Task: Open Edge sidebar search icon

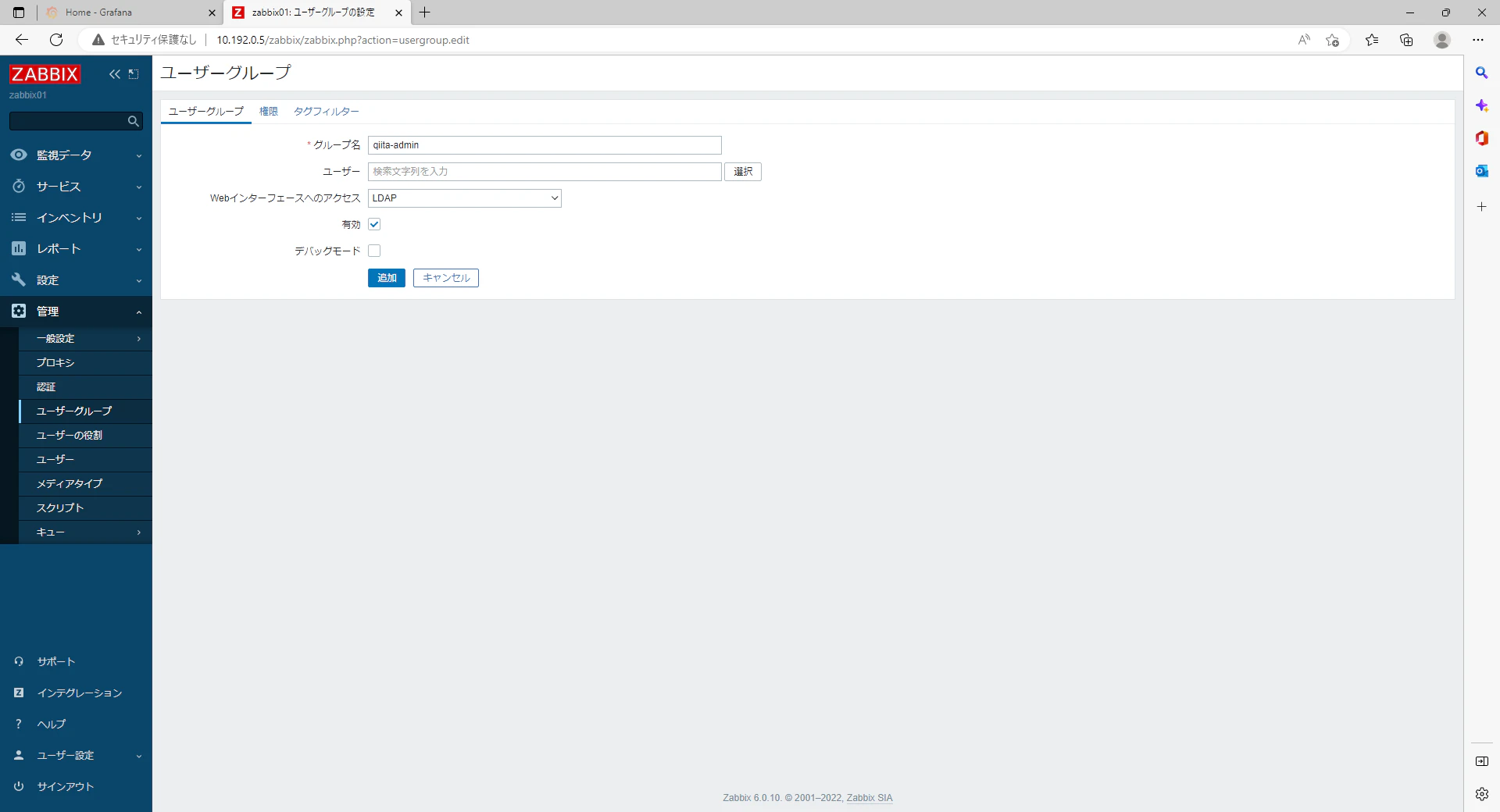Action: click(x=1481, y=73)
